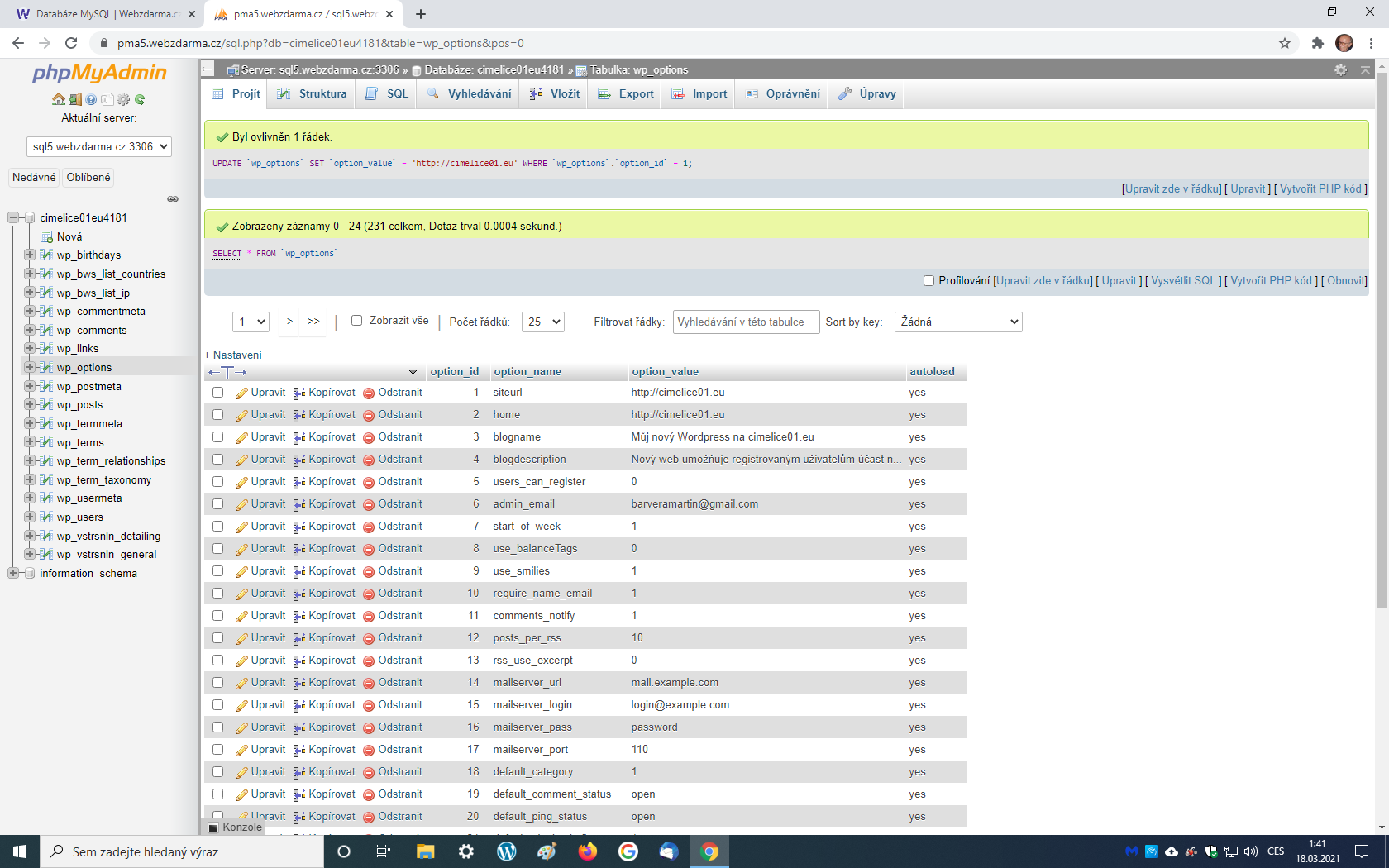
Task: Click the Vytvořit PHP kód link under UPDATE query
Action: point(1320,189)
